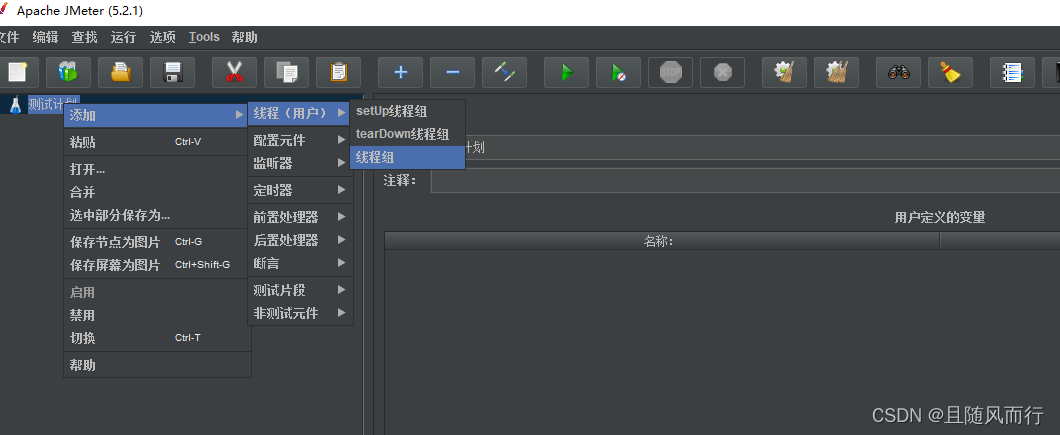Click the Toggle enable/disable icon

[x=505, y=72]
